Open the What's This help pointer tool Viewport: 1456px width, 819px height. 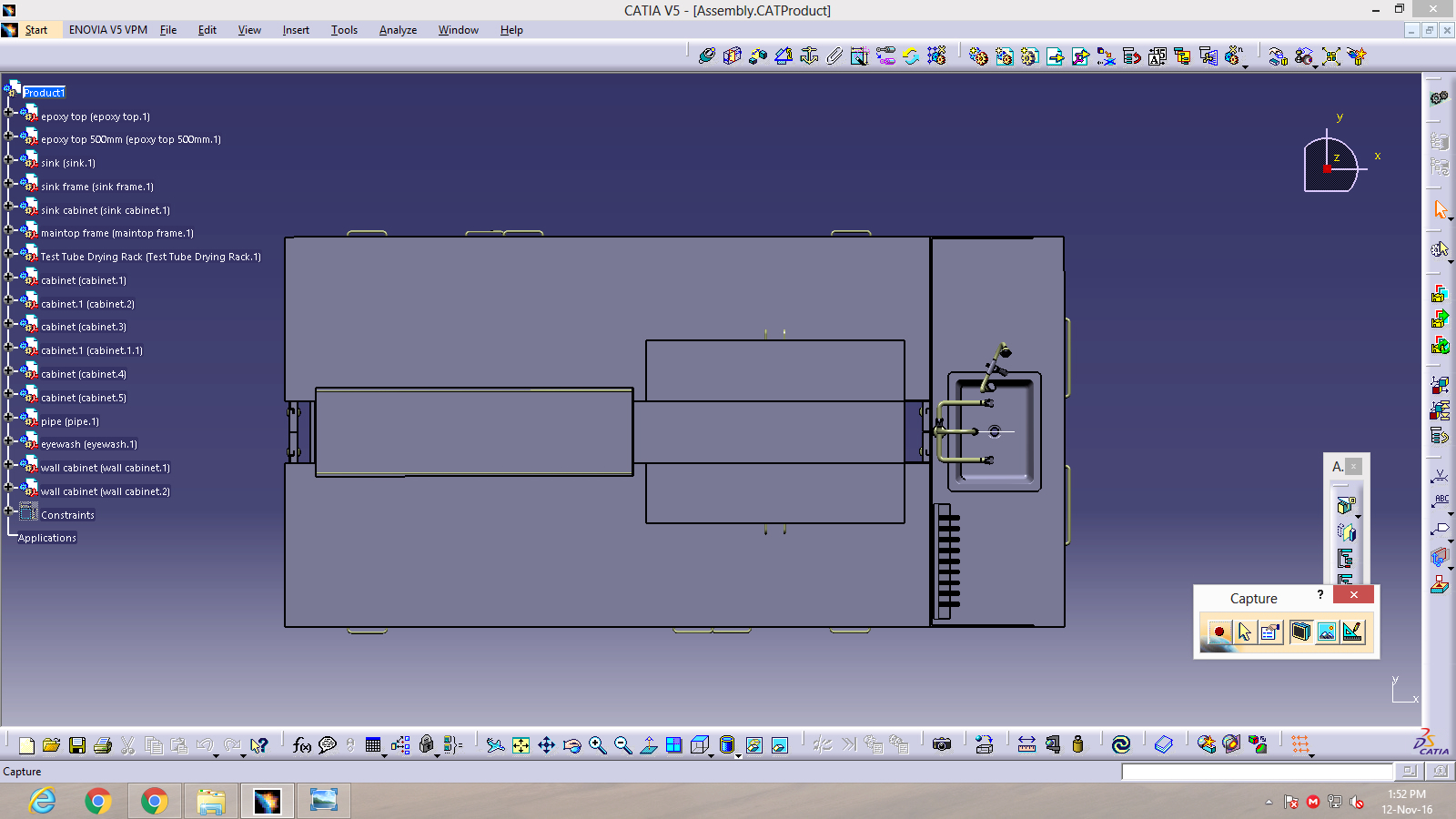point(259,745)
